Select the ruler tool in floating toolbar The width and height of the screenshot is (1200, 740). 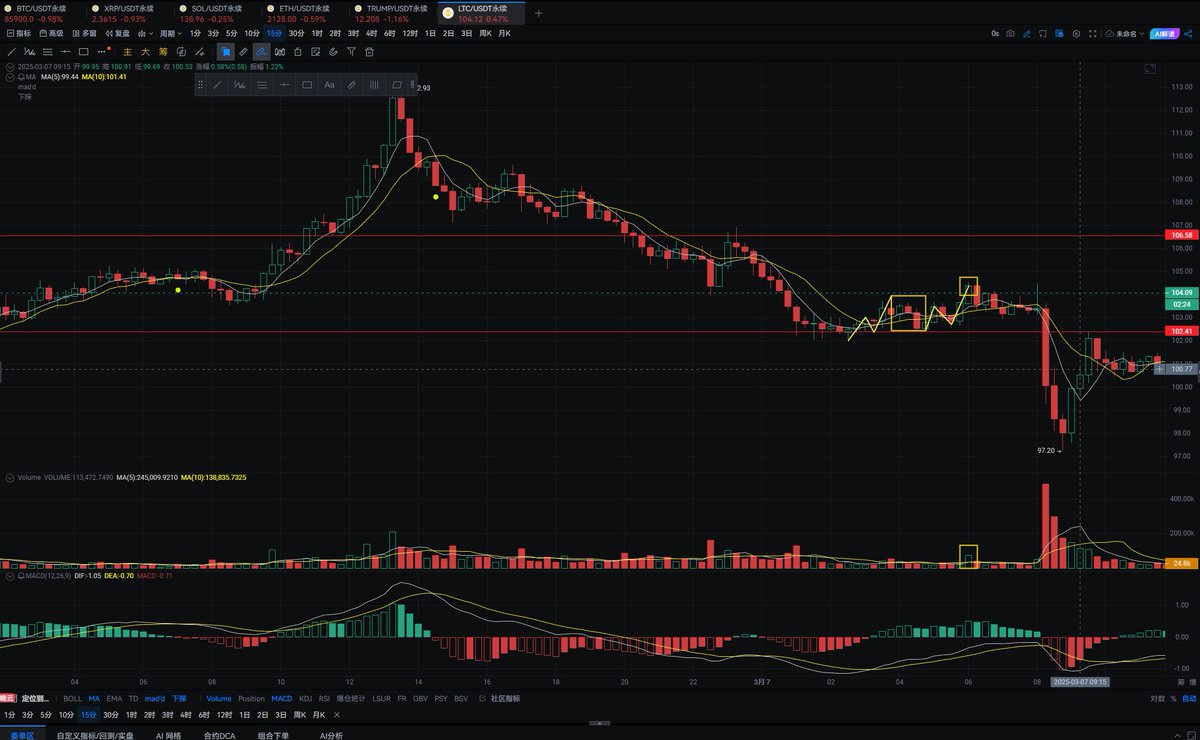pos(351,85)
